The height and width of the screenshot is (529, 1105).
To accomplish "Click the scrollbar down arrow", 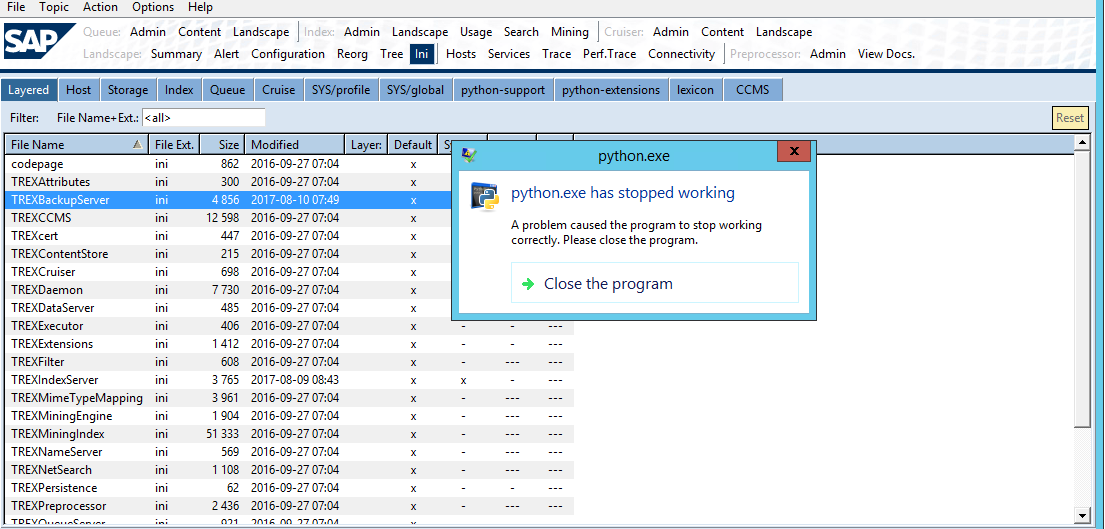I will 1082,514.
